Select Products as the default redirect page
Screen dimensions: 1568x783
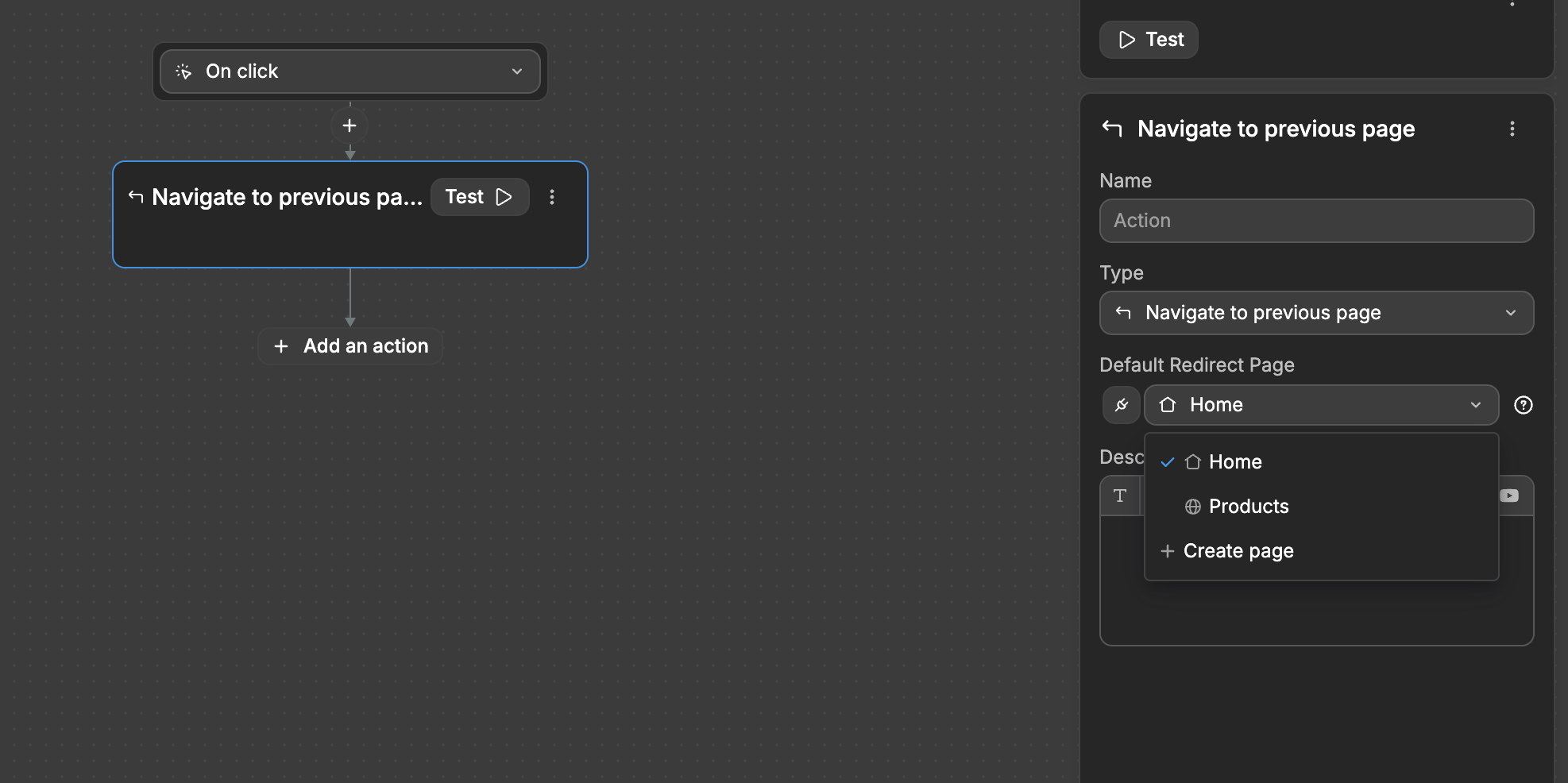(x=1249, y=506)
